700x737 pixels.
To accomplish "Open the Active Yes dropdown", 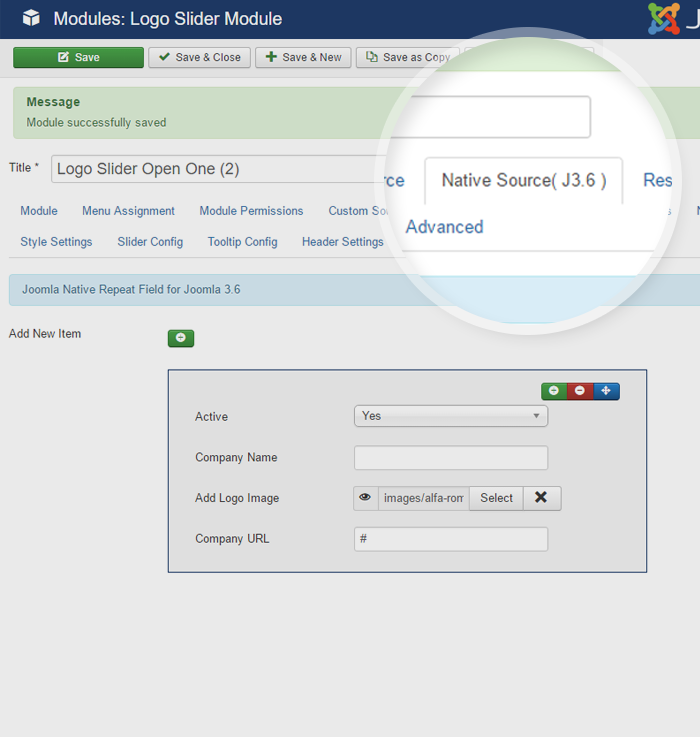I will click(451, 416).
